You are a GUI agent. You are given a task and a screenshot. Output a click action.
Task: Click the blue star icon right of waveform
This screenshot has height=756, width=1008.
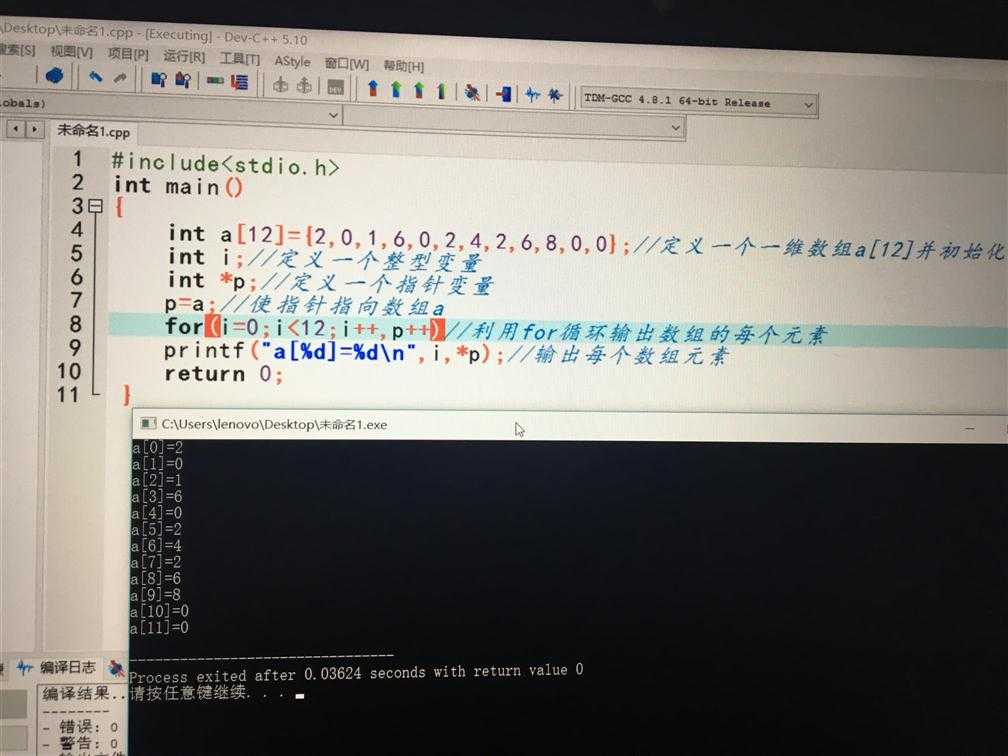(x=555, y=95)
